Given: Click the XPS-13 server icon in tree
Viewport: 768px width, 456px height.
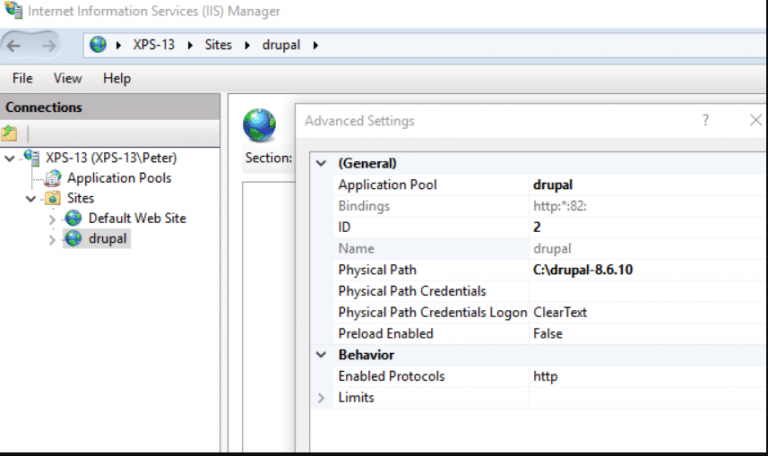Looking at the screenshot, I should tap(32, 157).
